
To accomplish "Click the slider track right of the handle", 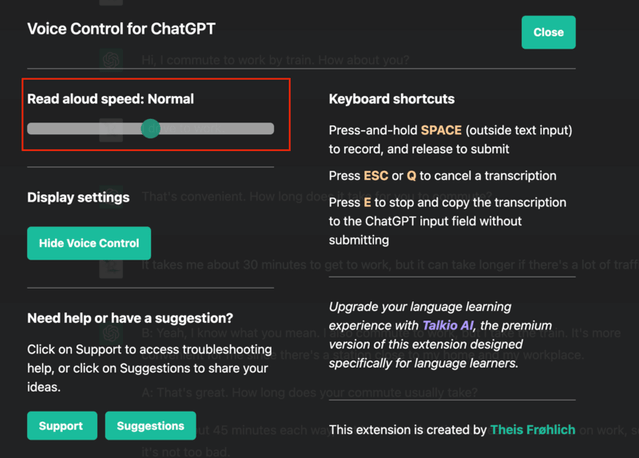I will tap(215, 128).
